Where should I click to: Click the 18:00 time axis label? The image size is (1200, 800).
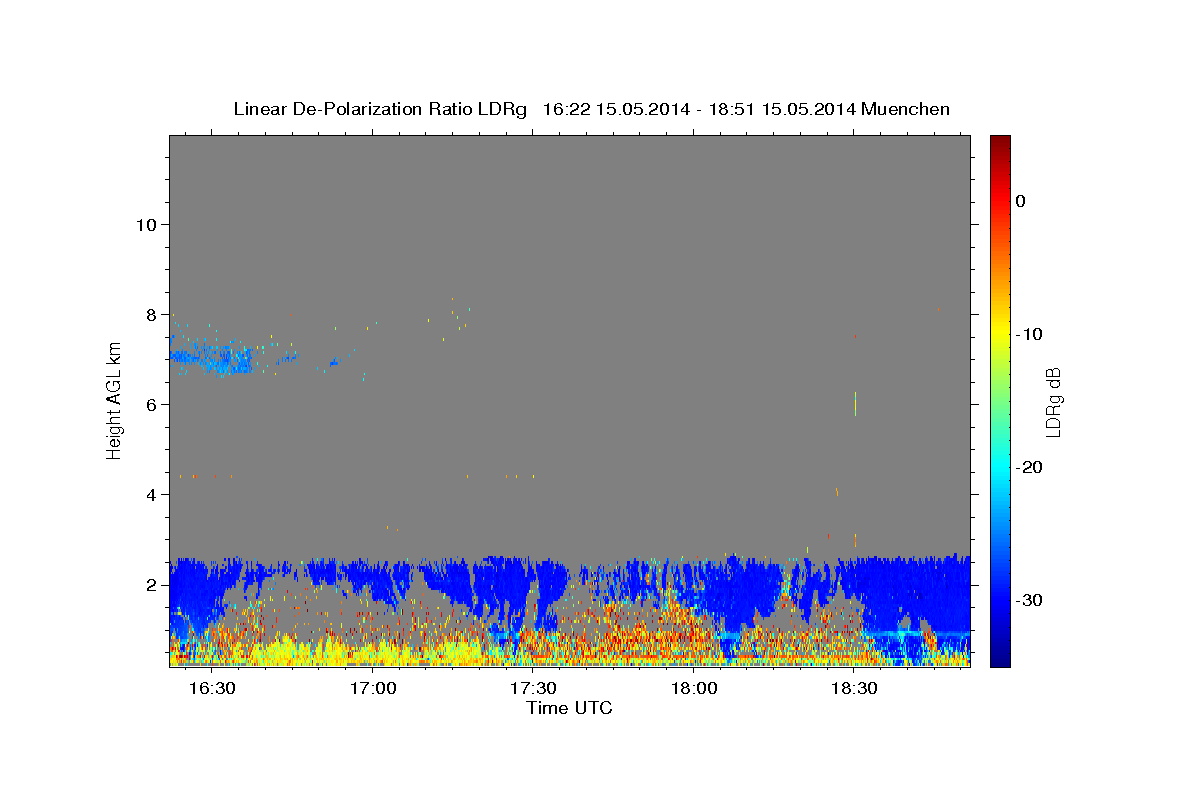[693, 689]
